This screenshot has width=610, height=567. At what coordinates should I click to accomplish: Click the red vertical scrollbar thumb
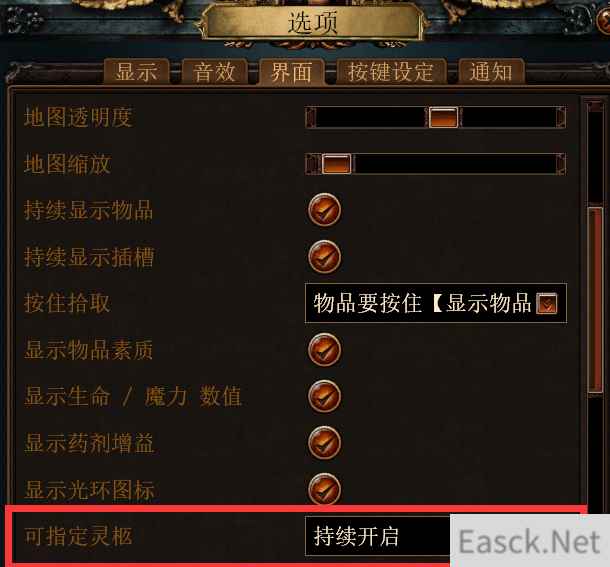point(595,300)
